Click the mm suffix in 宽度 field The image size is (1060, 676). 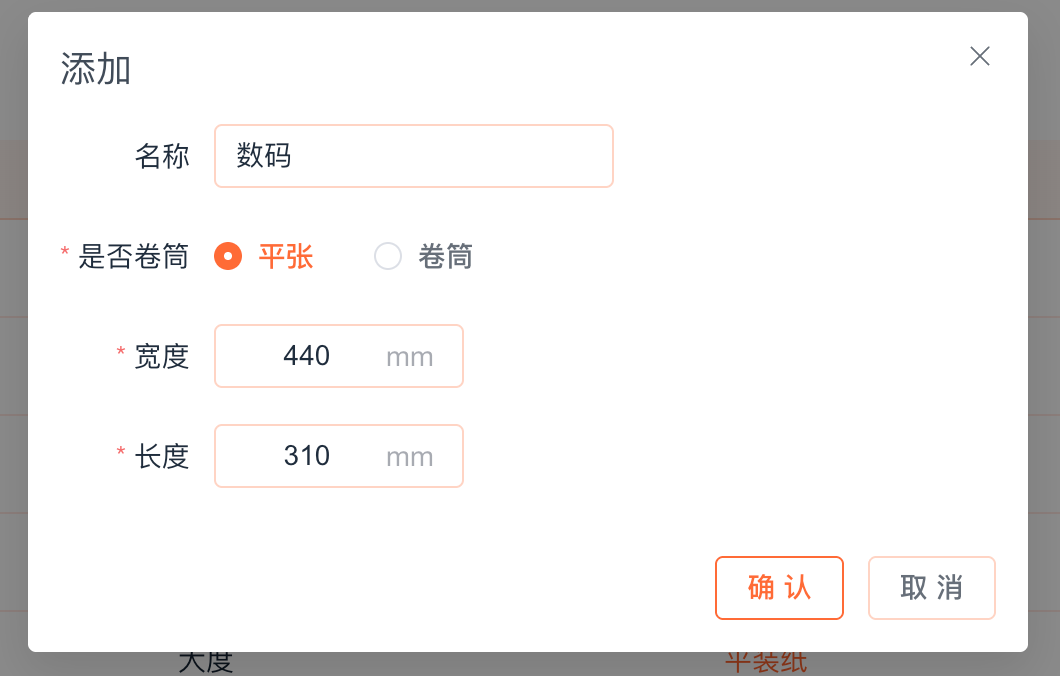tap(410, 357)
